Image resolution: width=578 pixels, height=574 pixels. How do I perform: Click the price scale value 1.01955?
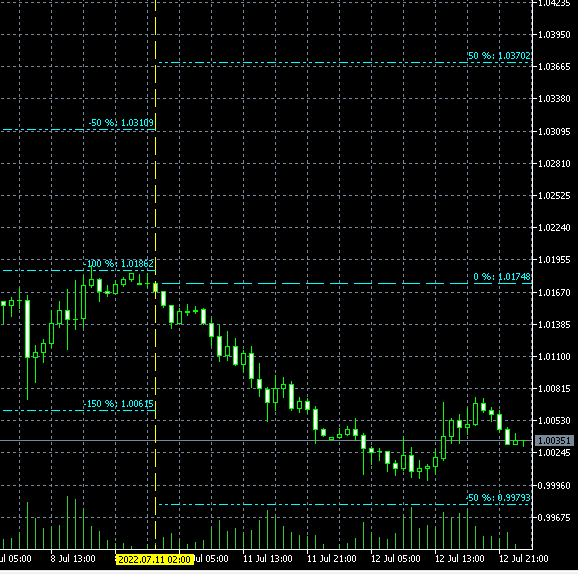click(554, 260)
